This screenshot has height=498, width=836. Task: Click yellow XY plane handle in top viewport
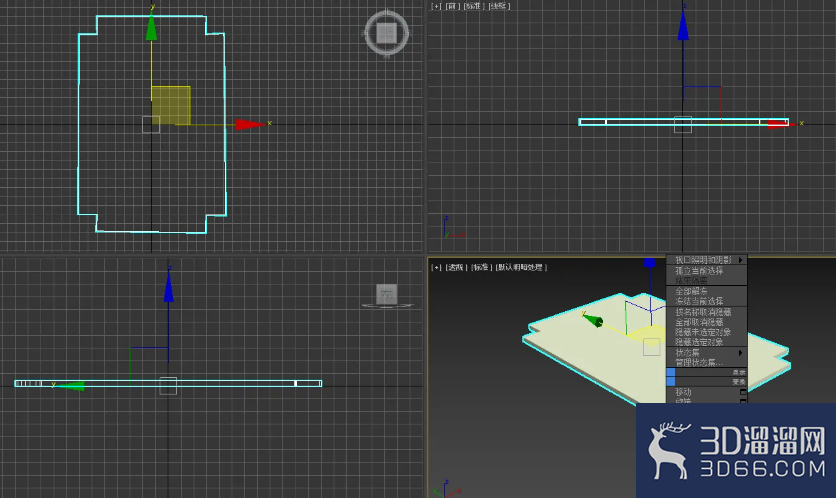point(171,105)
